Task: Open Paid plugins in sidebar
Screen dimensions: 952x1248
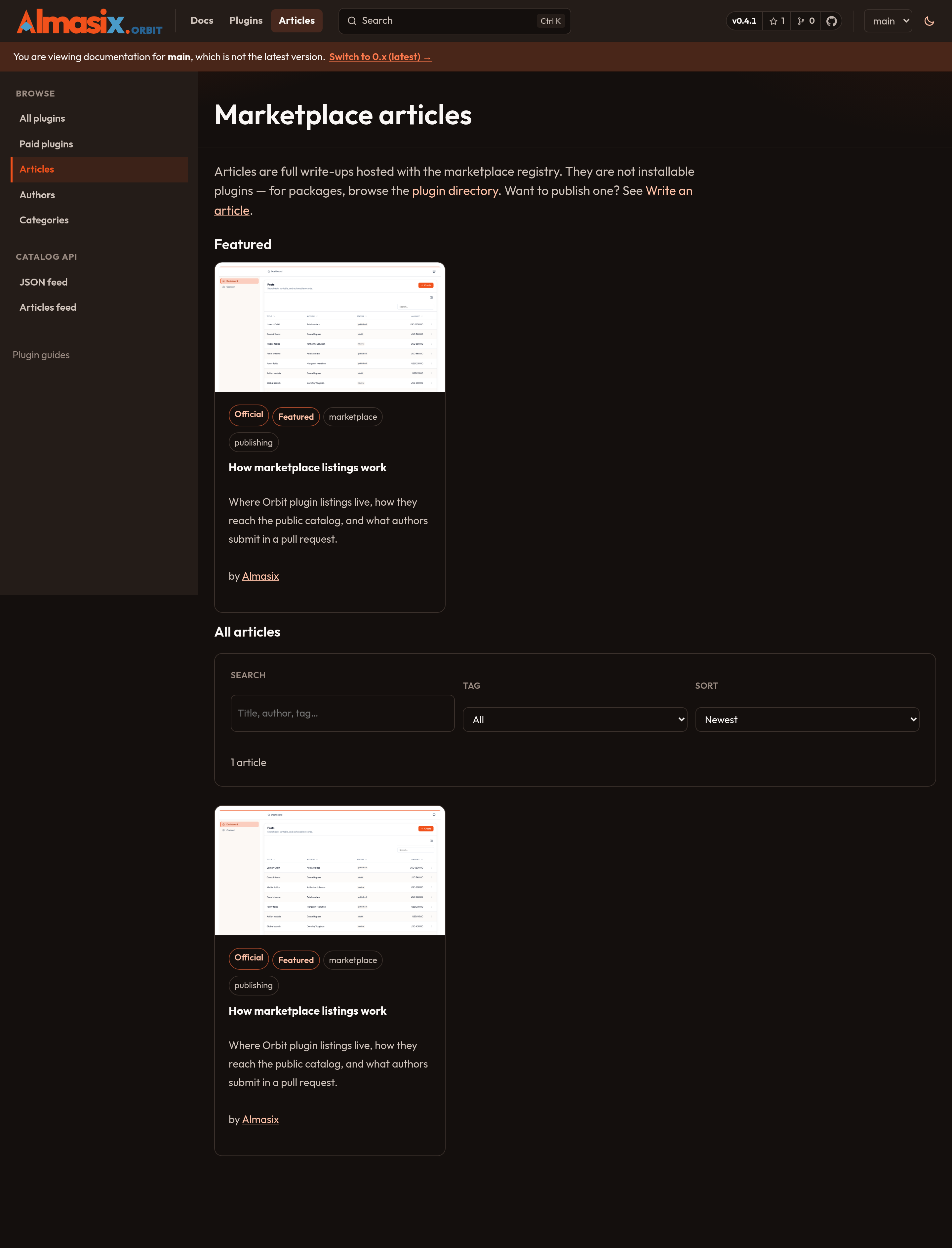Action: pyautogui.click(x=99, y=144)
